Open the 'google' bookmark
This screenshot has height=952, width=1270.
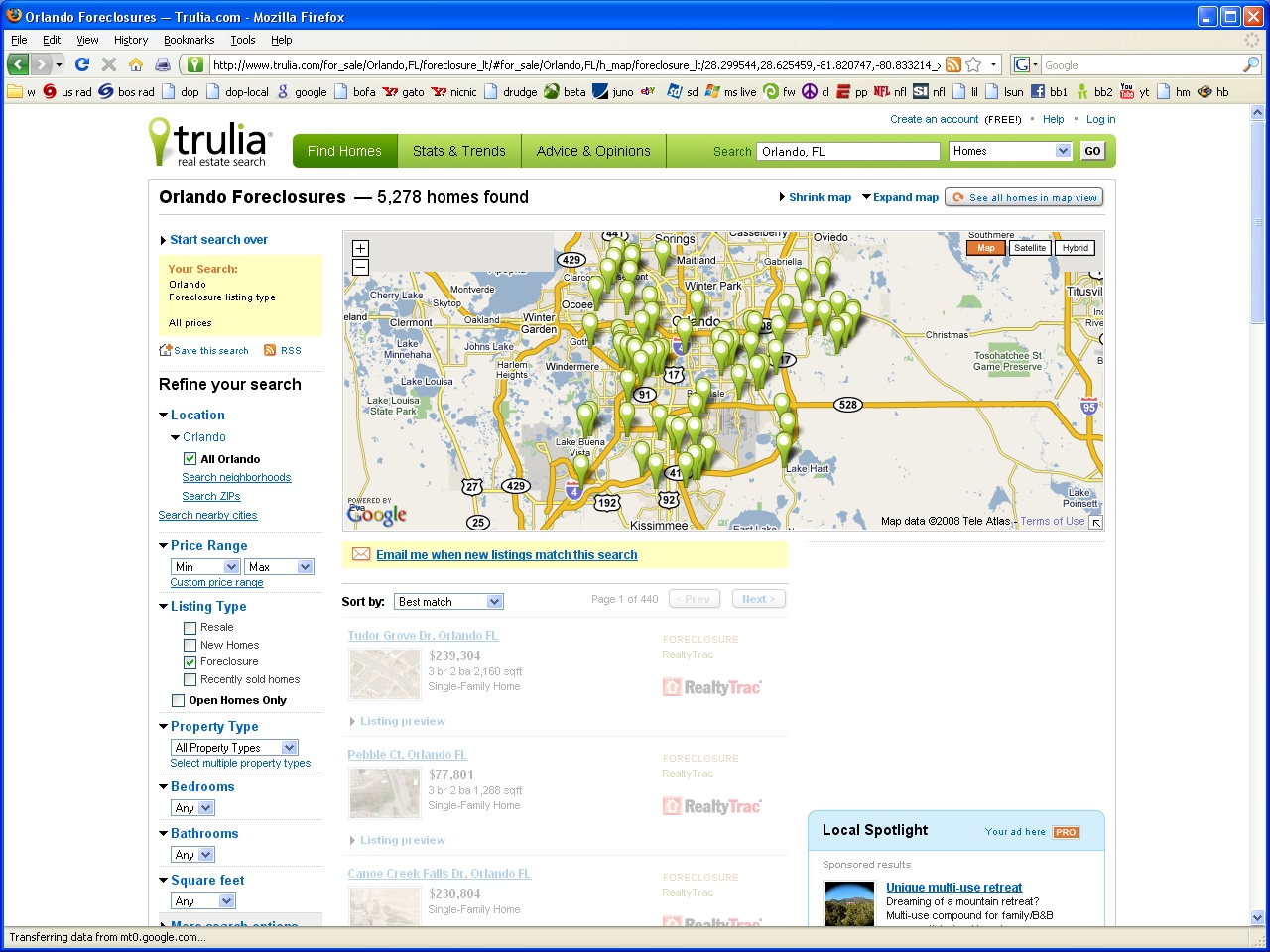click(302, 92)
